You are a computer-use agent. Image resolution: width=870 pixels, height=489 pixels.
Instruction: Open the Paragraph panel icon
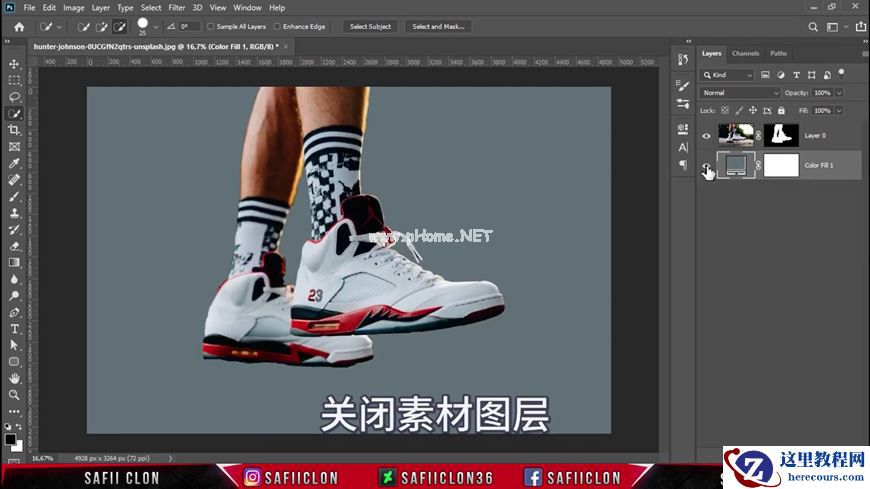683,165
